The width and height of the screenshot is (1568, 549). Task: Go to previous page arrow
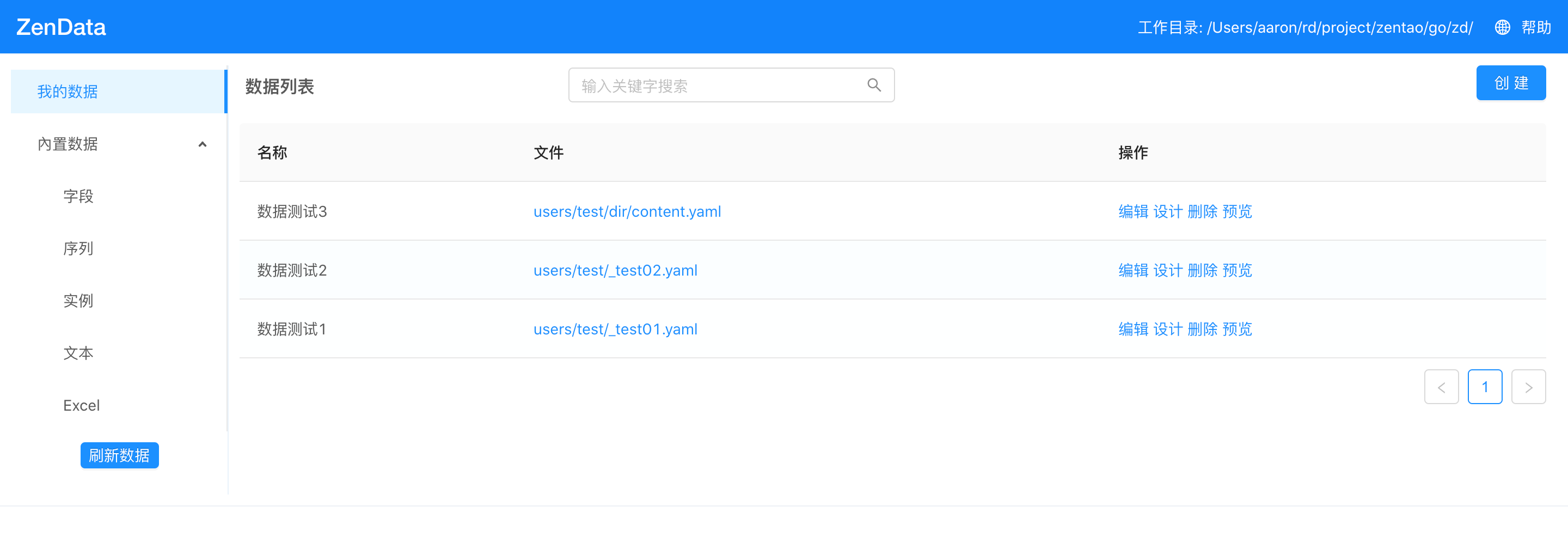click(x=1441, y=387)
